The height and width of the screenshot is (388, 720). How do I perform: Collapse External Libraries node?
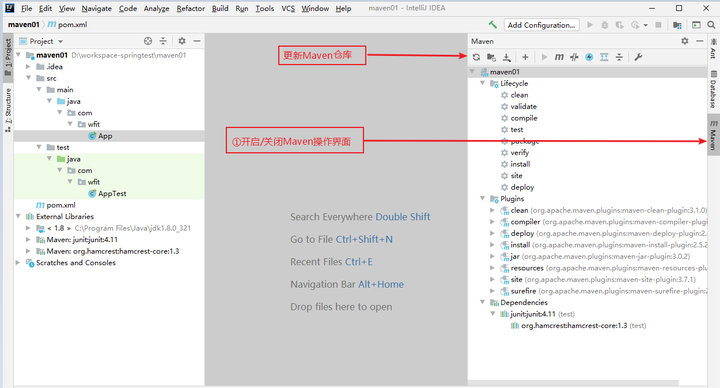point(18,216)
